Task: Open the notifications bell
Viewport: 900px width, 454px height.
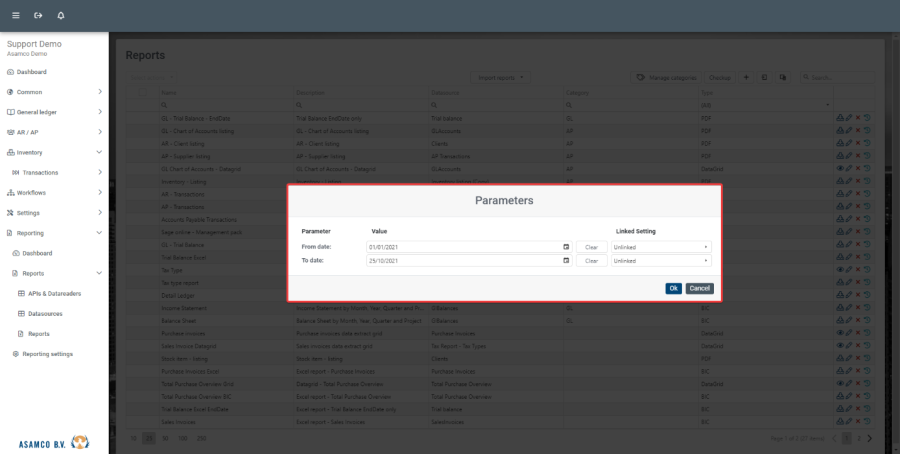Action: pyautogui.click(x=61, y=16)
